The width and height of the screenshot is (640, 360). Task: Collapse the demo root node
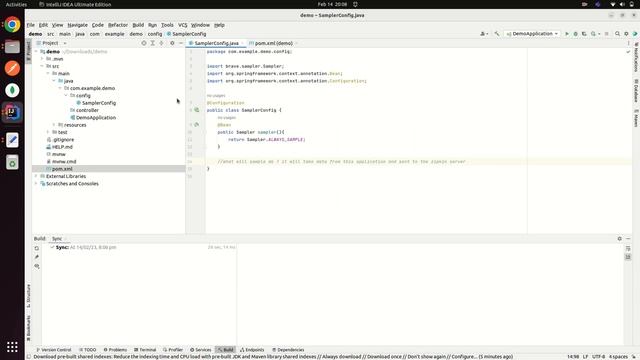click(36, 52)
